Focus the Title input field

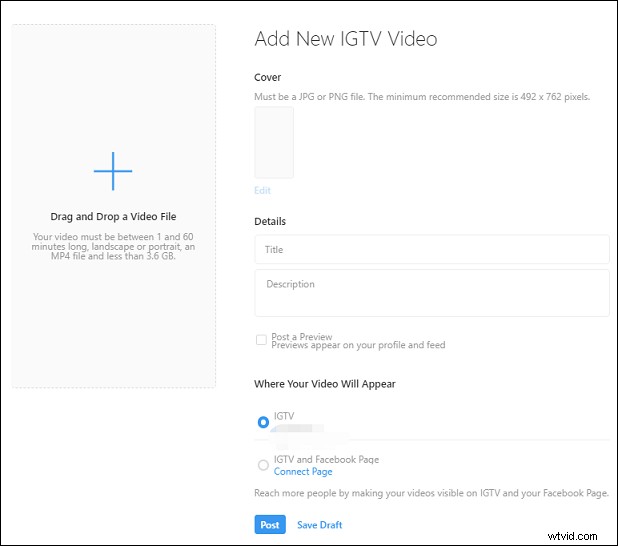click(432, 250)
